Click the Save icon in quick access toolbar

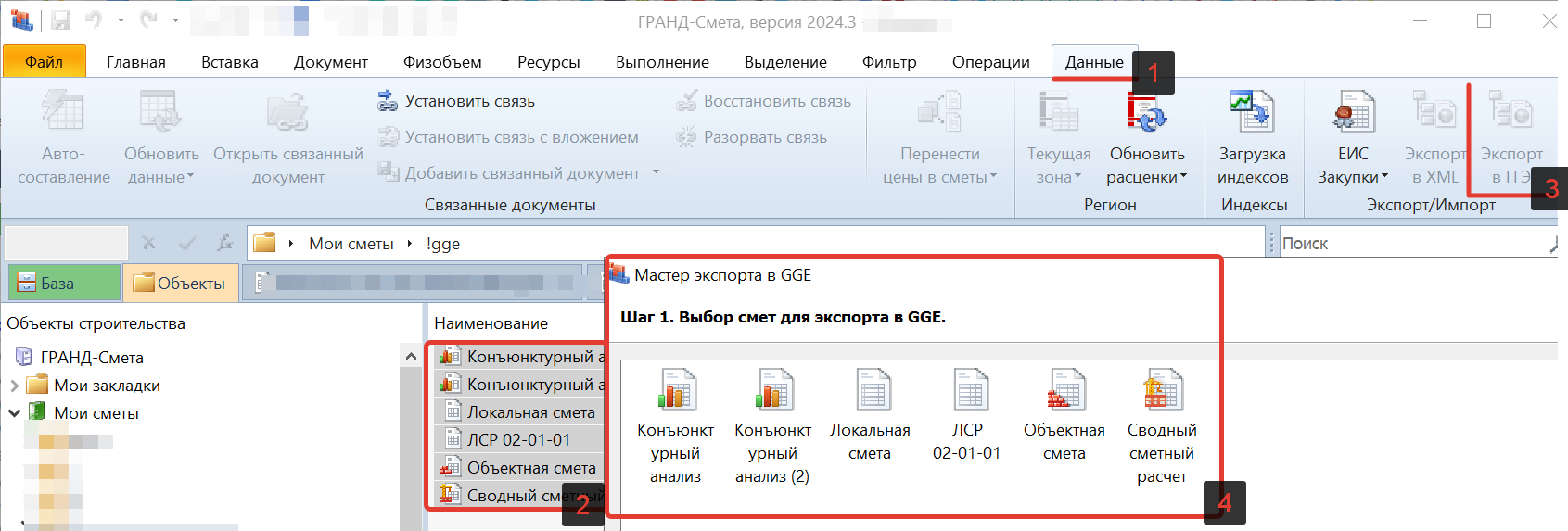click(x=61, y=19)
